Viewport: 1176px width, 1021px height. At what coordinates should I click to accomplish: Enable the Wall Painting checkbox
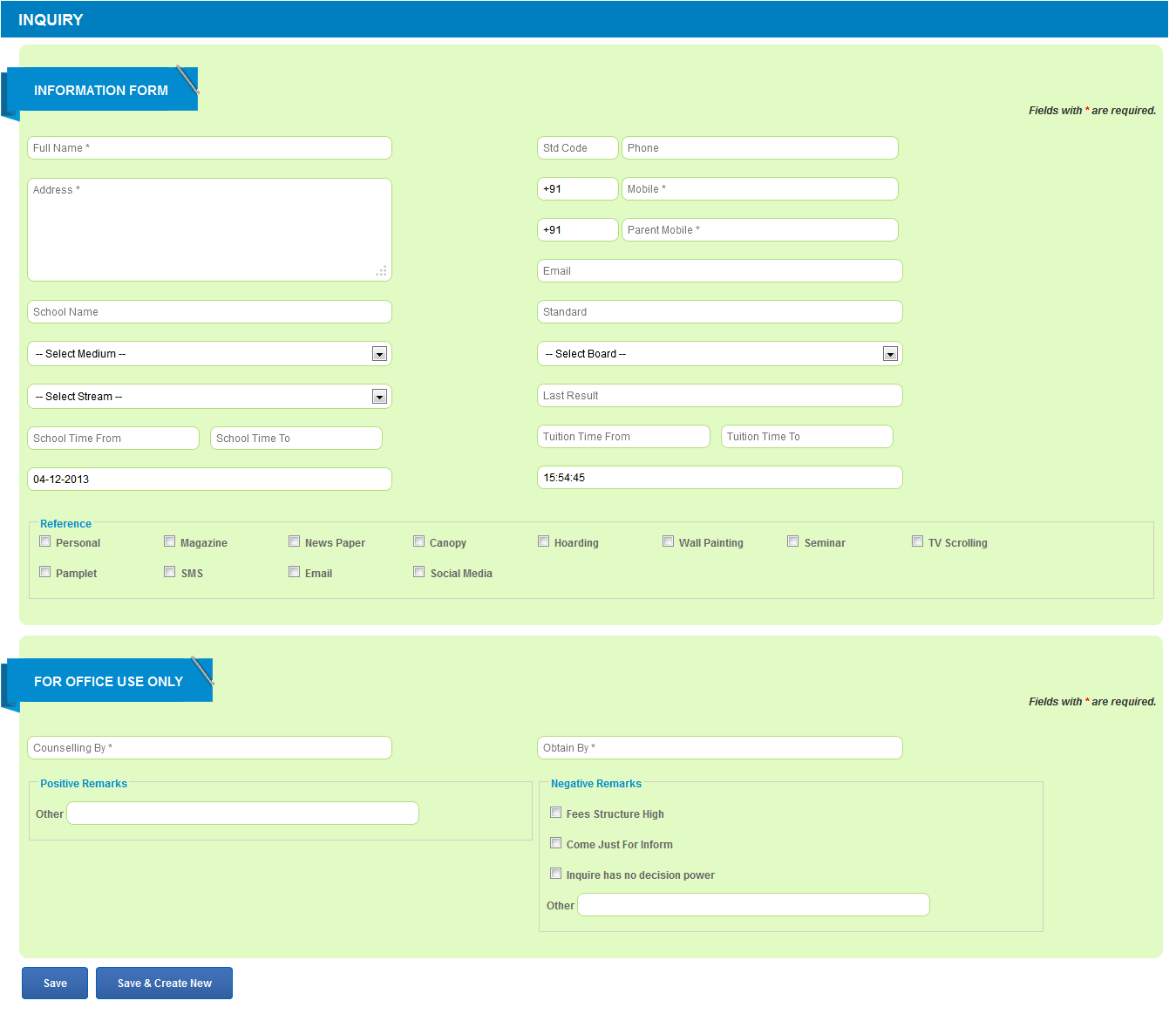668,541
